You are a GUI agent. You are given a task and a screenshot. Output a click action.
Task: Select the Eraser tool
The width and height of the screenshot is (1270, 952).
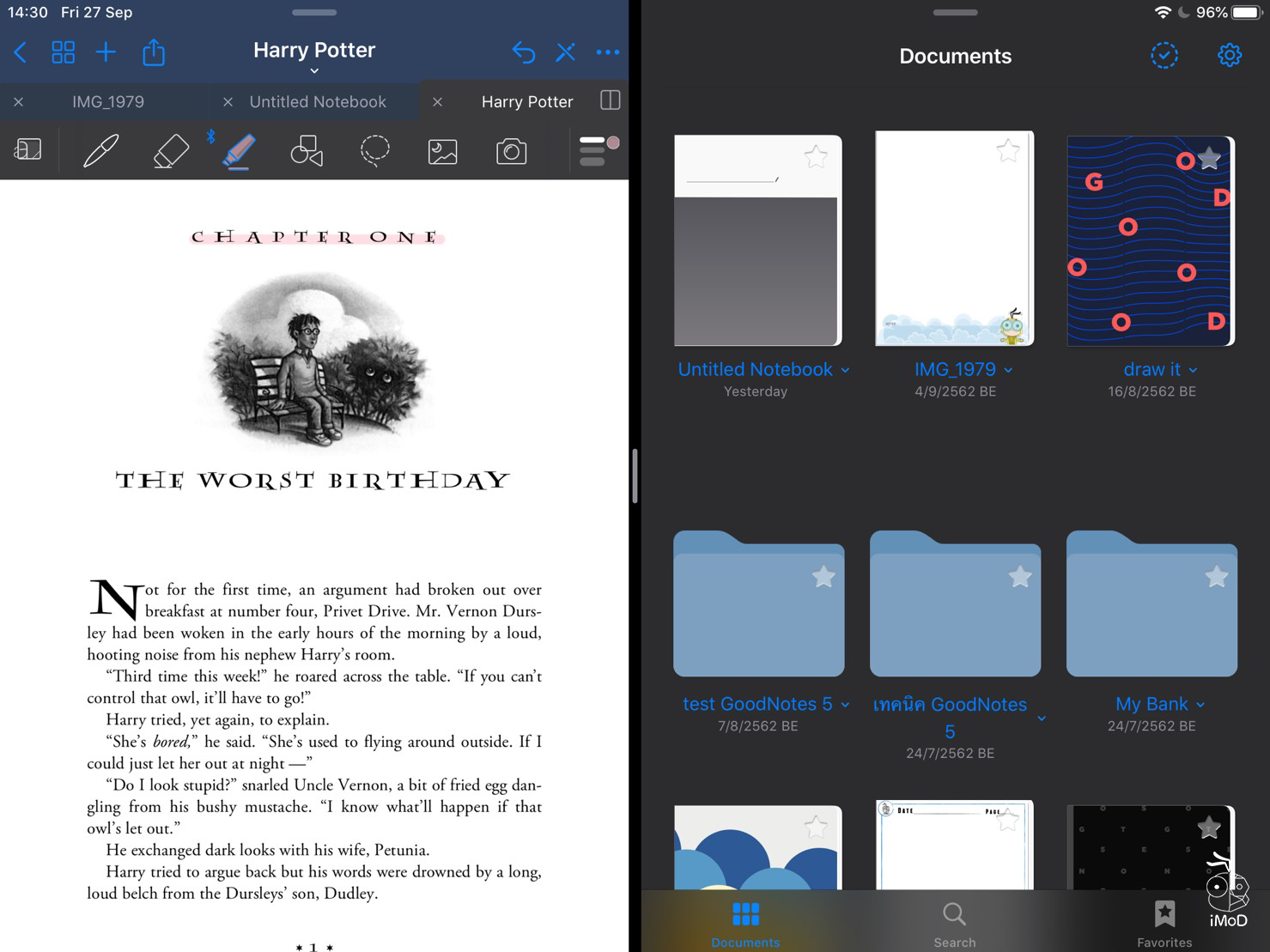coord(170,151)
